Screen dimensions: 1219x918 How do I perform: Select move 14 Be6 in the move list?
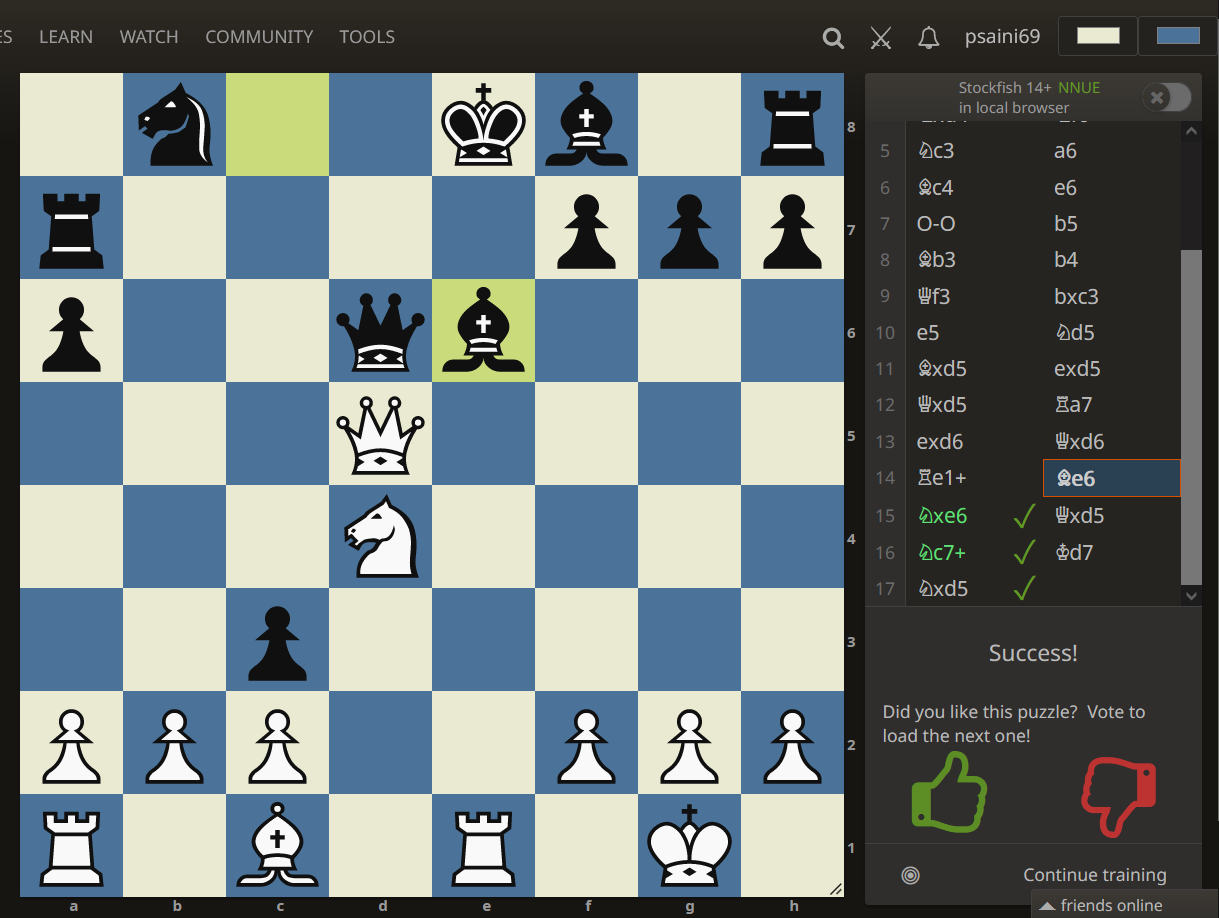[1111, 478]
